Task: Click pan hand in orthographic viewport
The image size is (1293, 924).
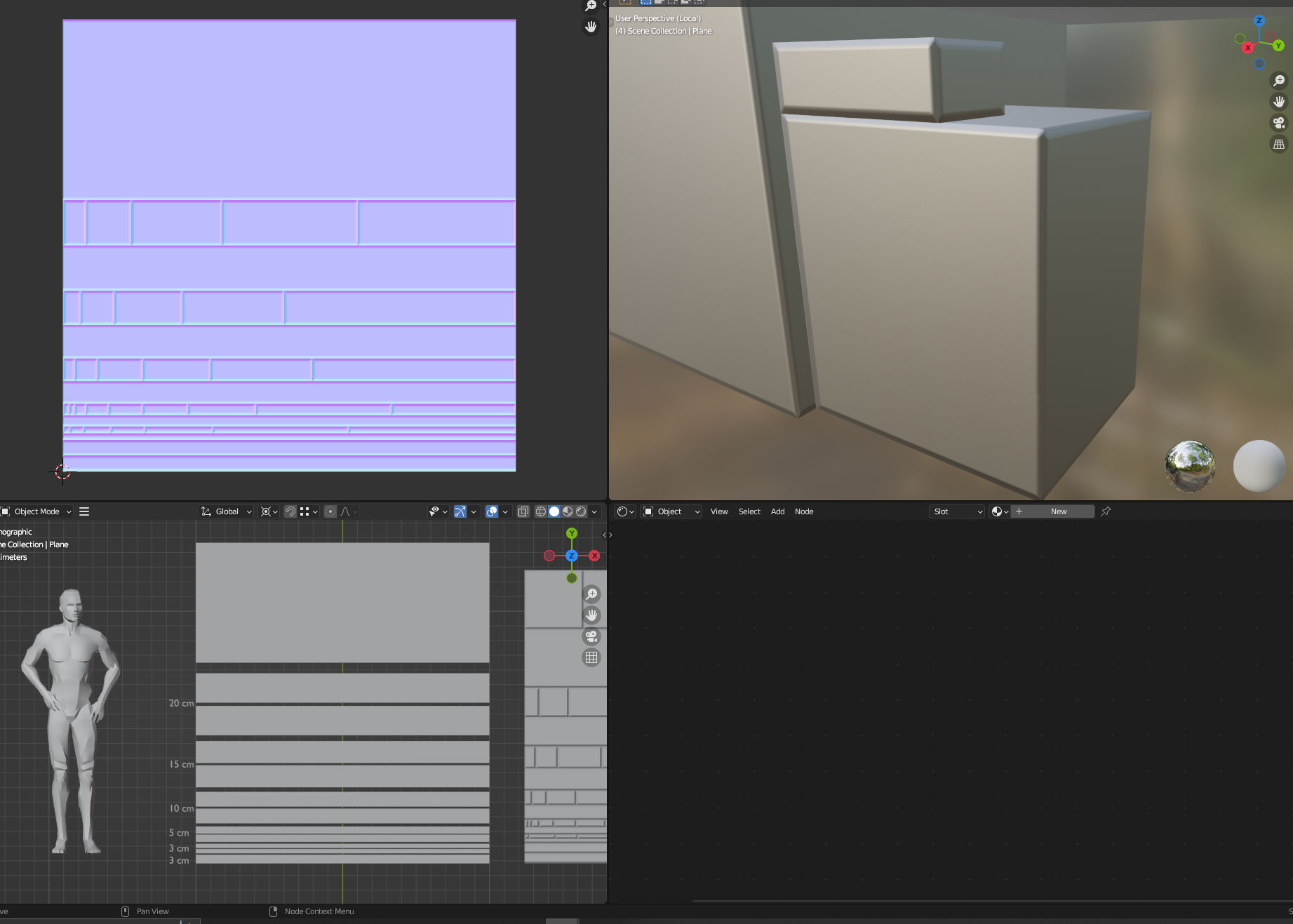Action: pos(591,615)
